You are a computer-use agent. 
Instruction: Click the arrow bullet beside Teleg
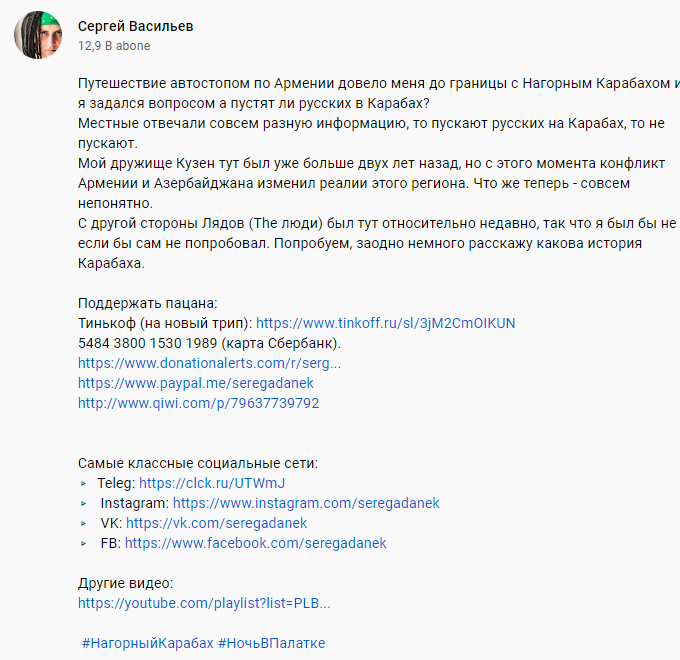(83, 483)
